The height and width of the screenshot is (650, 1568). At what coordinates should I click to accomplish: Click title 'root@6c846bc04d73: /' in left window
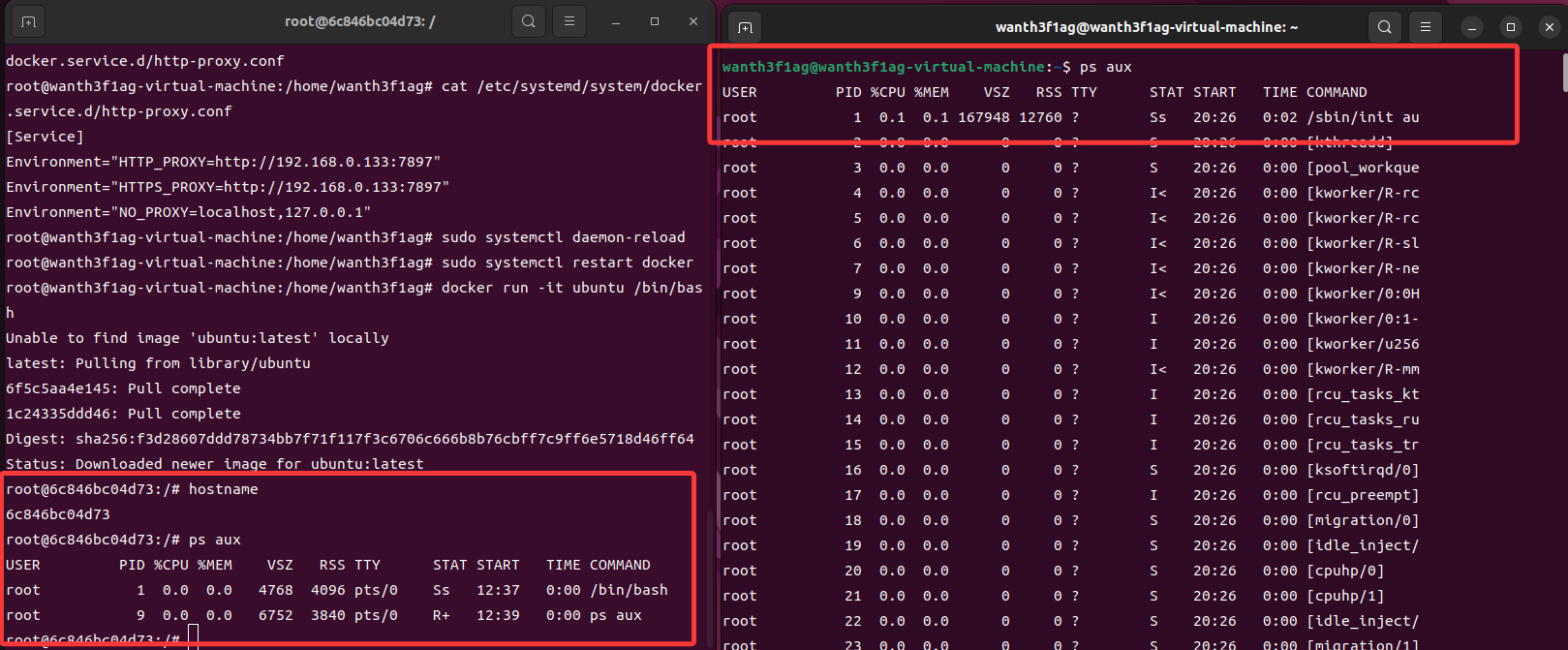[359, 21]
